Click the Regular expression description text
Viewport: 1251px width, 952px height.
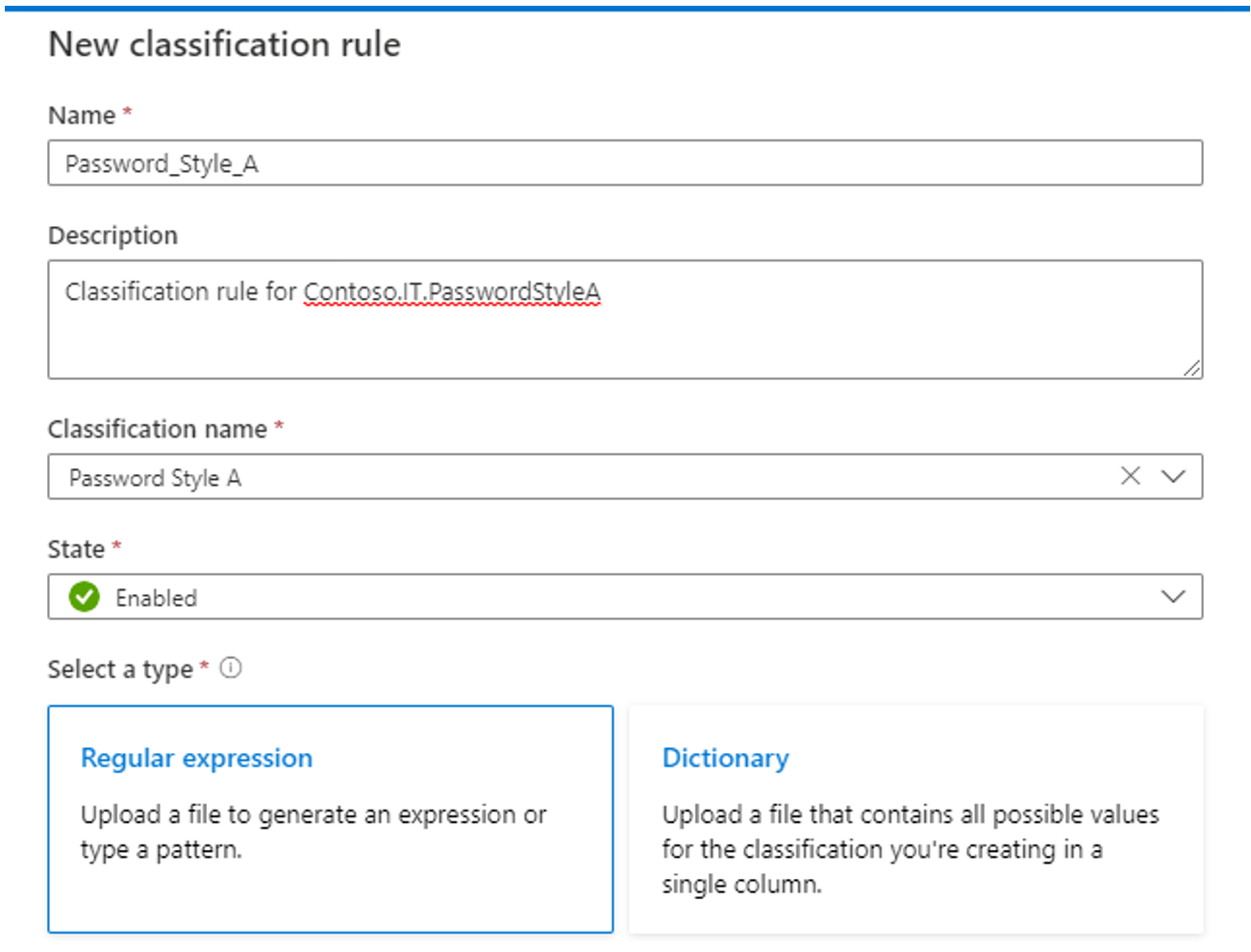coord(313,832)
